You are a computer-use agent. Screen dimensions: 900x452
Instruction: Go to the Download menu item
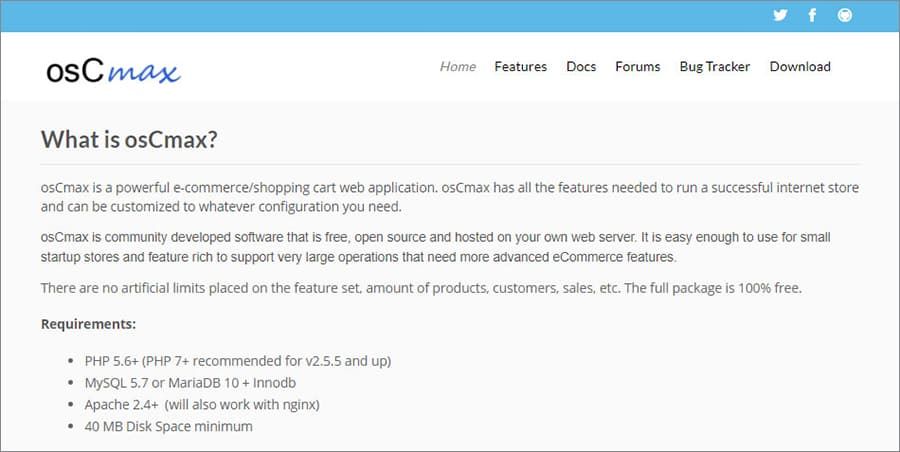pos(800,67)
